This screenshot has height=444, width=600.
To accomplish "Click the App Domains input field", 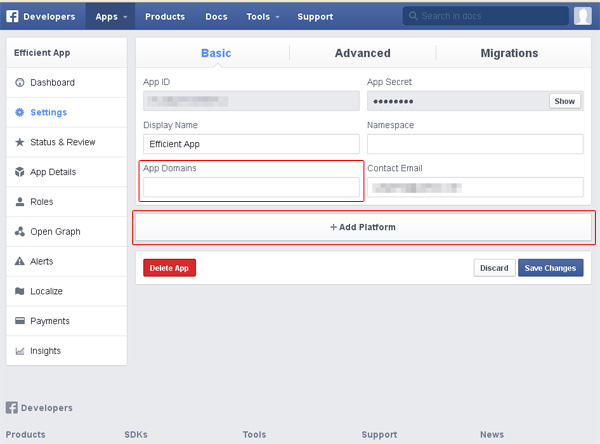I will click(x=251, y=187).
